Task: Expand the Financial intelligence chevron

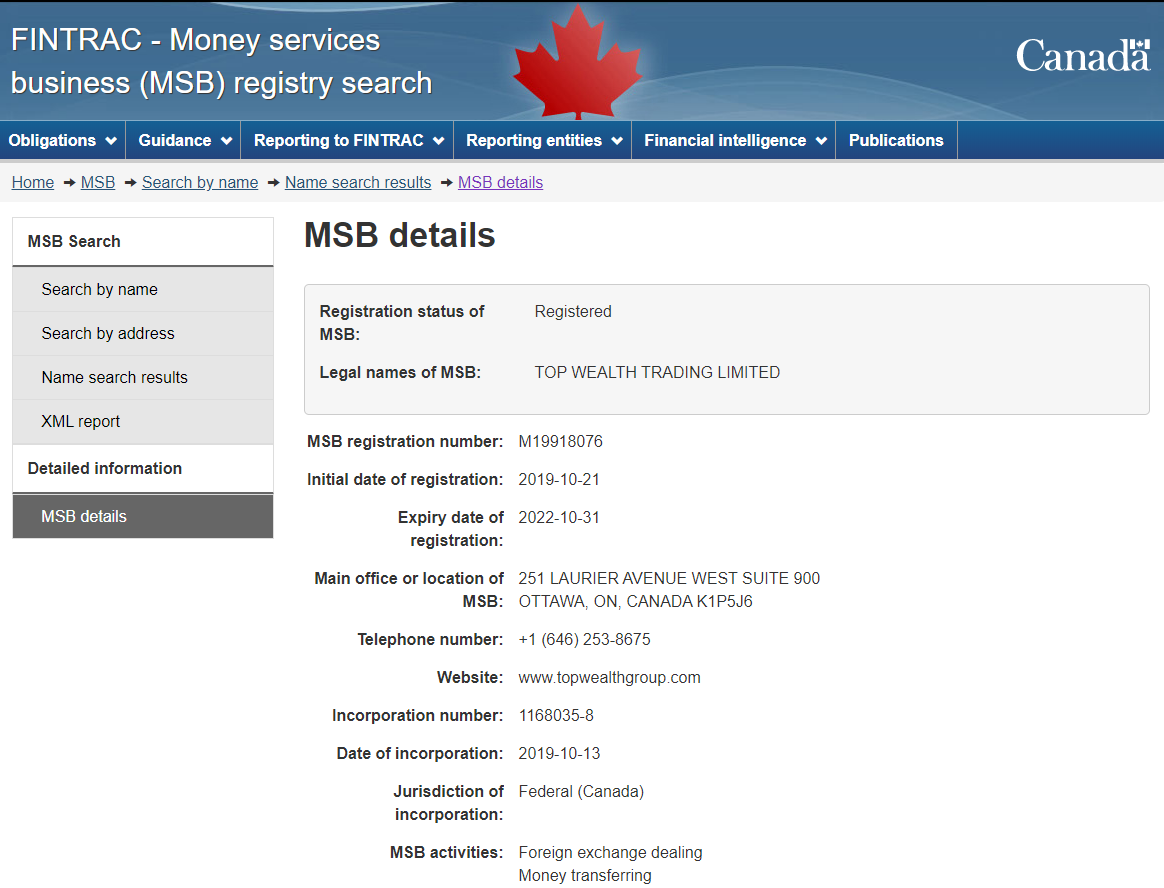Action: (x=821, y=140)
